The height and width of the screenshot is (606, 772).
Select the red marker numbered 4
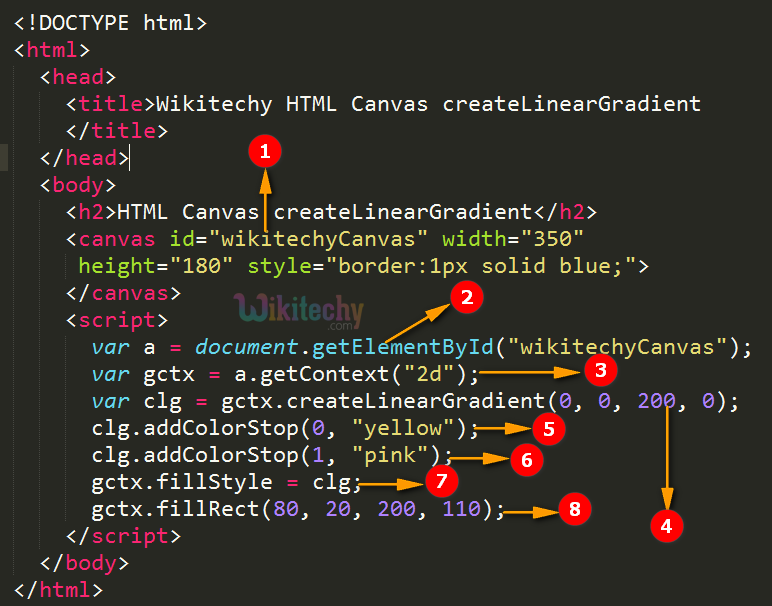(667, 524)
